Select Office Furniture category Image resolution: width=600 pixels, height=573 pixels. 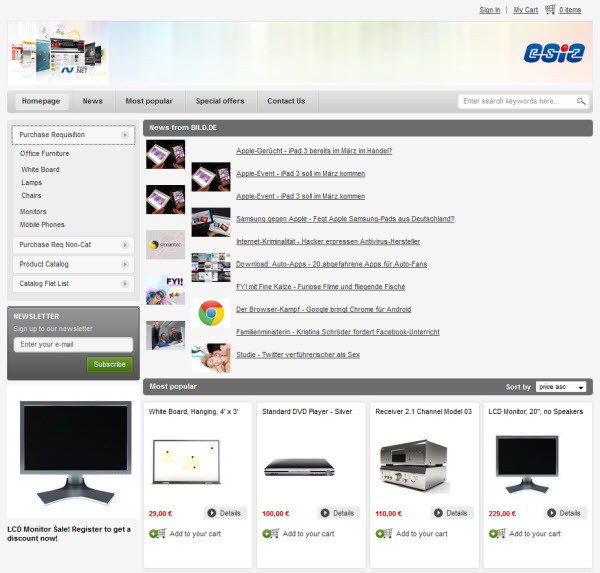pyautogui.click(x=44, y=153)
